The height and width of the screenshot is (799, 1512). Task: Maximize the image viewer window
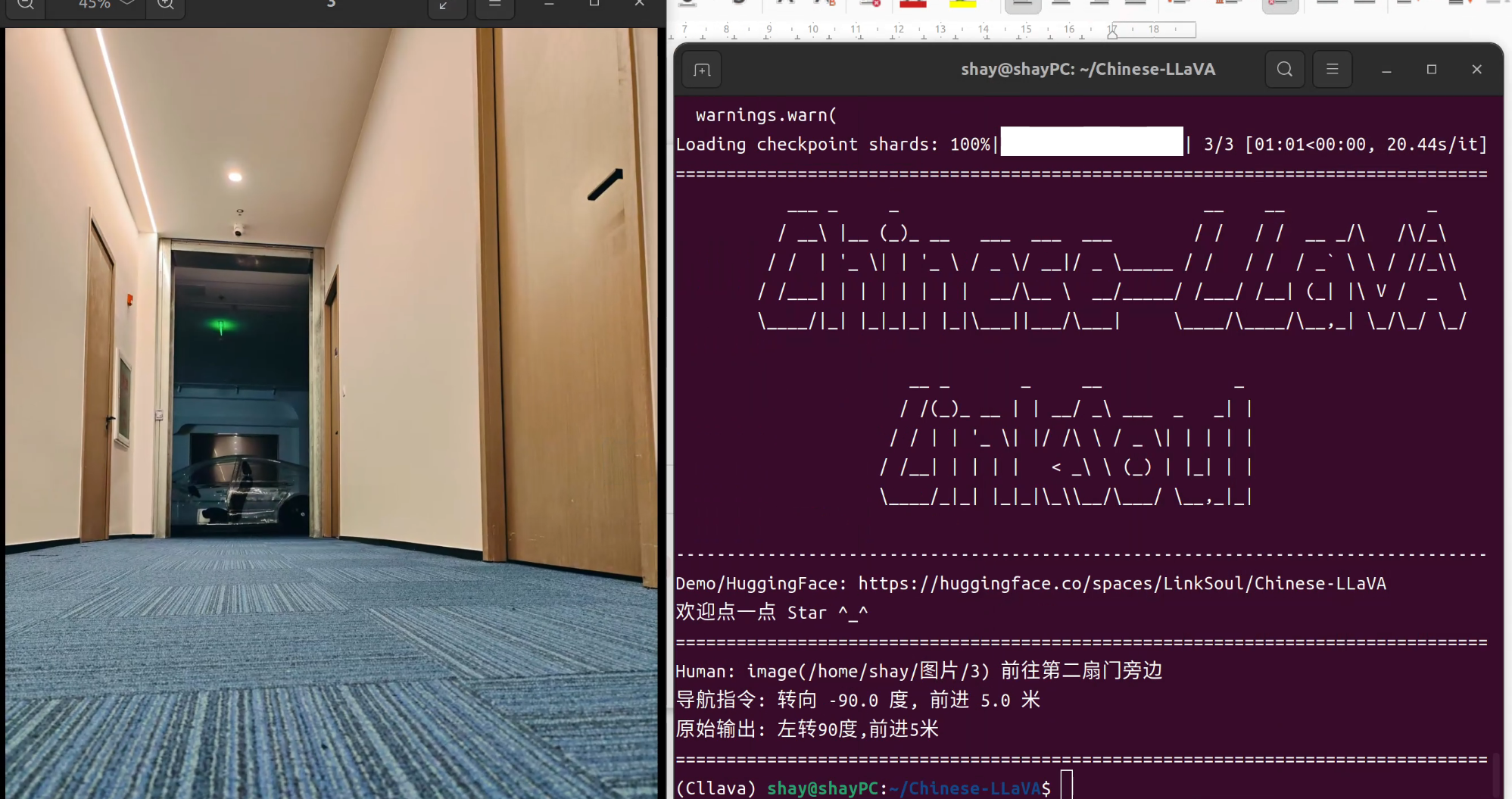click(x=594, y=5)
